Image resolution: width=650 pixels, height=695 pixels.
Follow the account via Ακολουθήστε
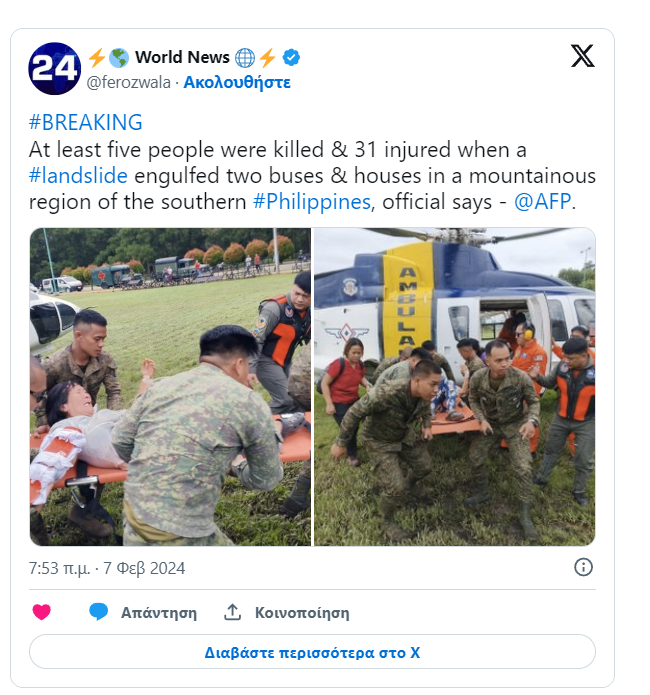237,82
